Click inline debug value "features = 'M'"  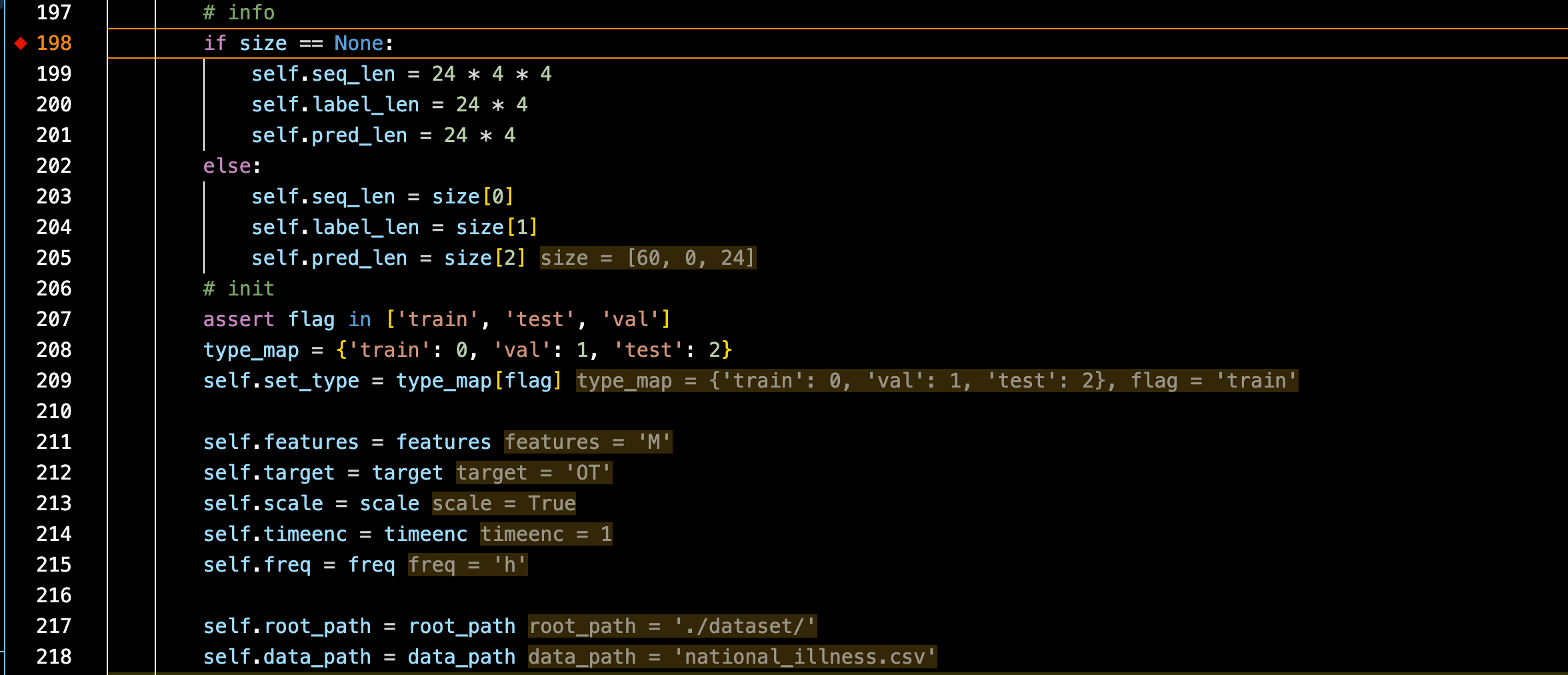click(587, 442)
